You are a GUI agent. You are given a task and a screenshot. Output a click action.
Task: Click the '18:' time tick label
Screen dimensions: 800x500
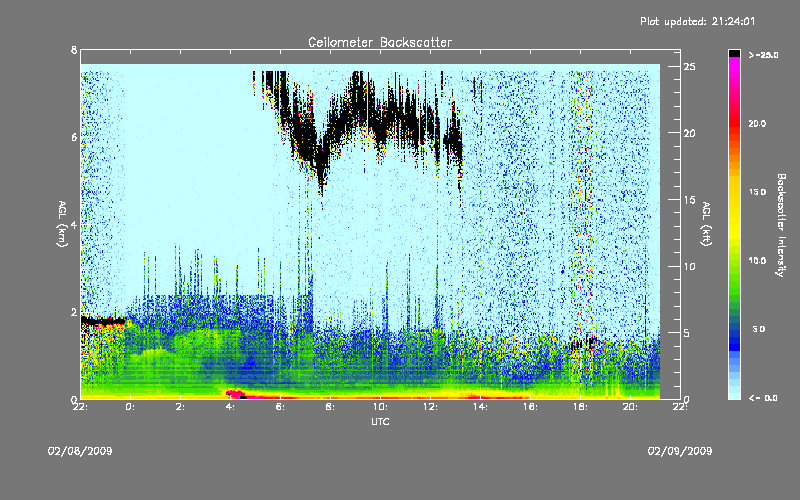(580, 407)
